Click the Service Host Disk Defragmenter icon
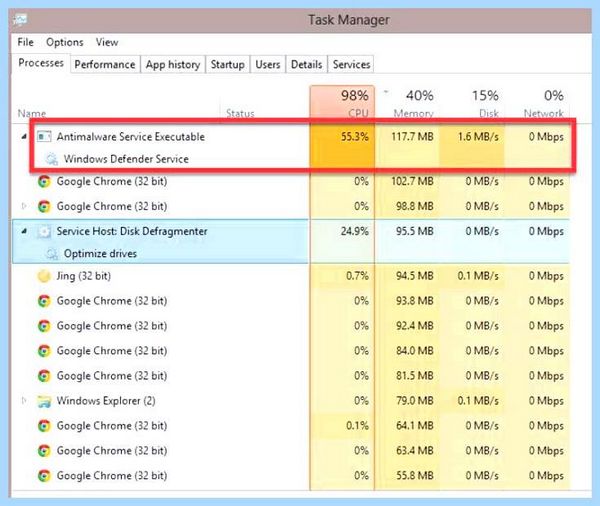The width and height of the screenshot is (600, 506). pos(44,232)
